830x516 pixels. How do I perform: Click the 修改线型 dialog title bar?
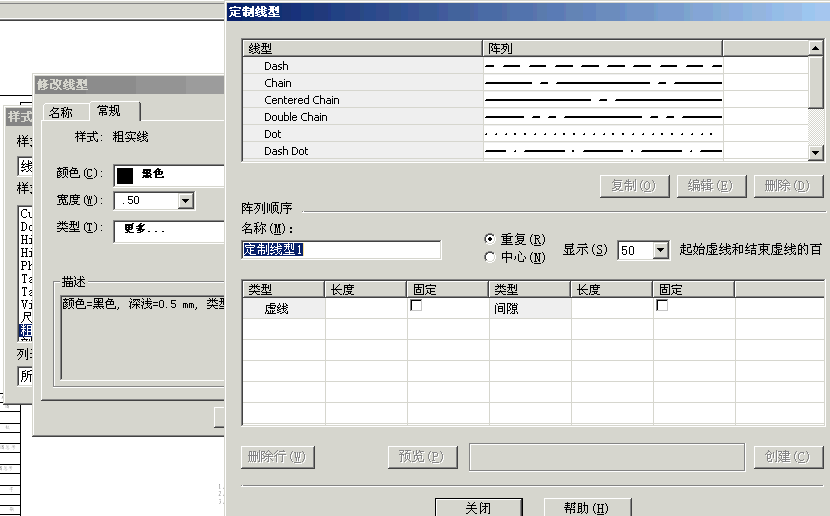[x=130, y=84]
